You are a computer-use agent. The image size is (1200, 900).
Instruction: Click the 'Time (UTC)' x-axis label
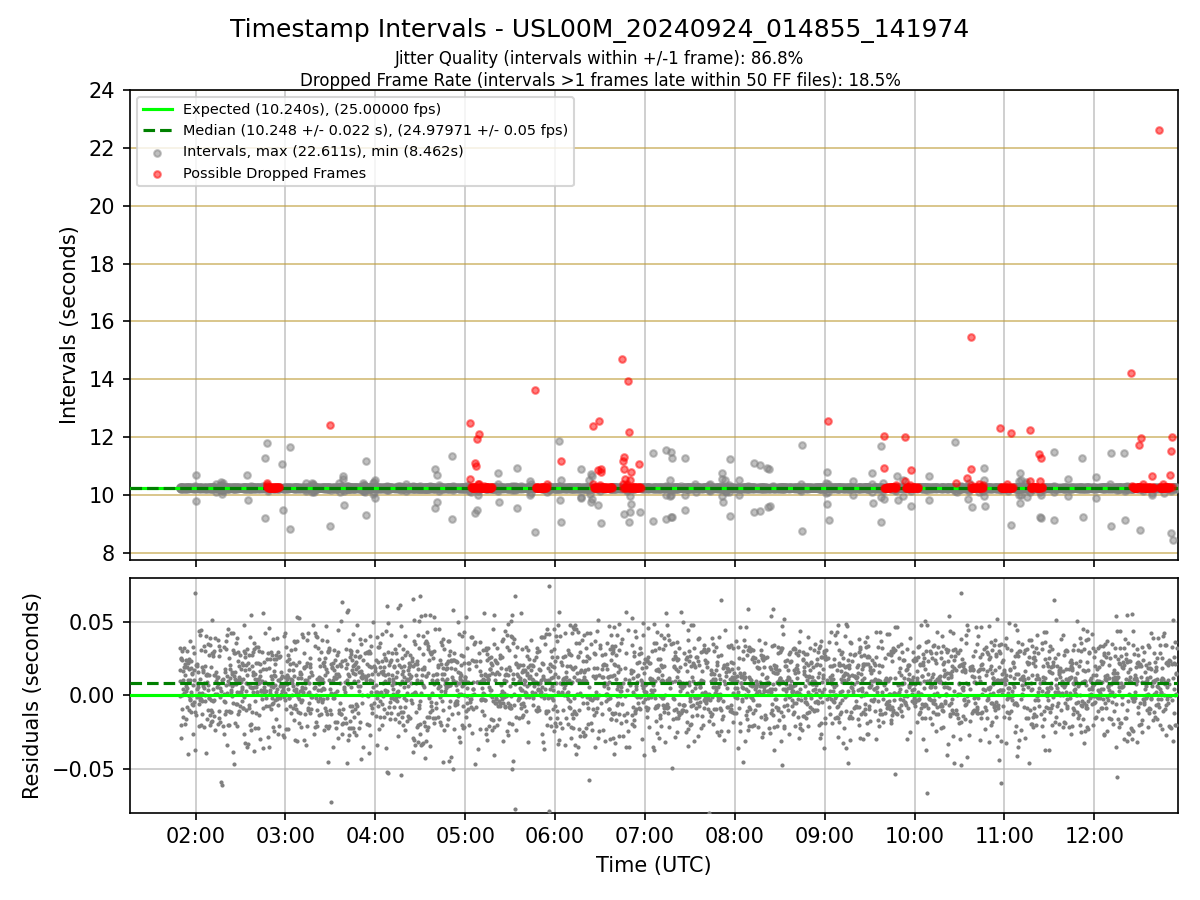(x=653, y=865)
